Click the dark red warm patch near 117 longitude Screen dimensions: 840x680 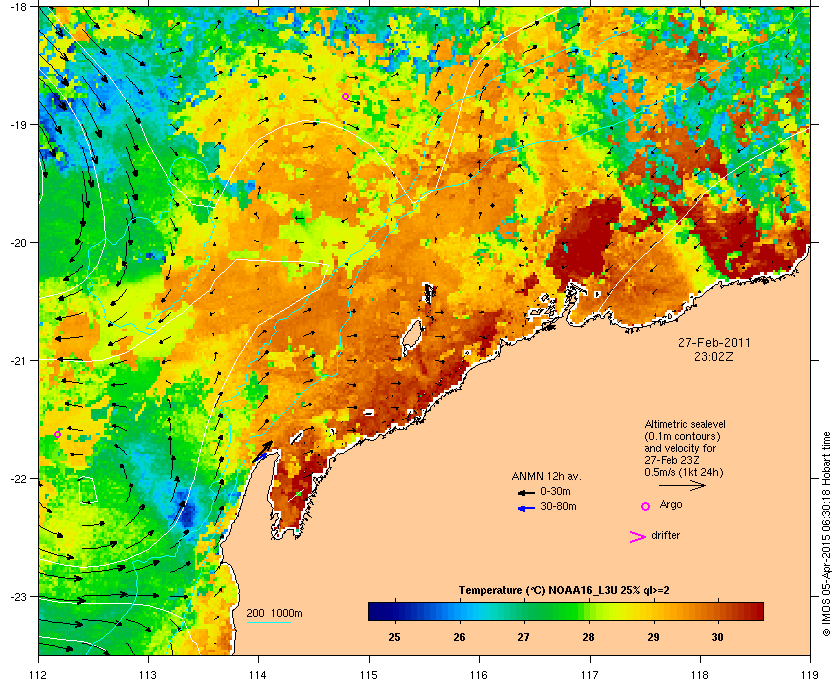click(585, 240)
